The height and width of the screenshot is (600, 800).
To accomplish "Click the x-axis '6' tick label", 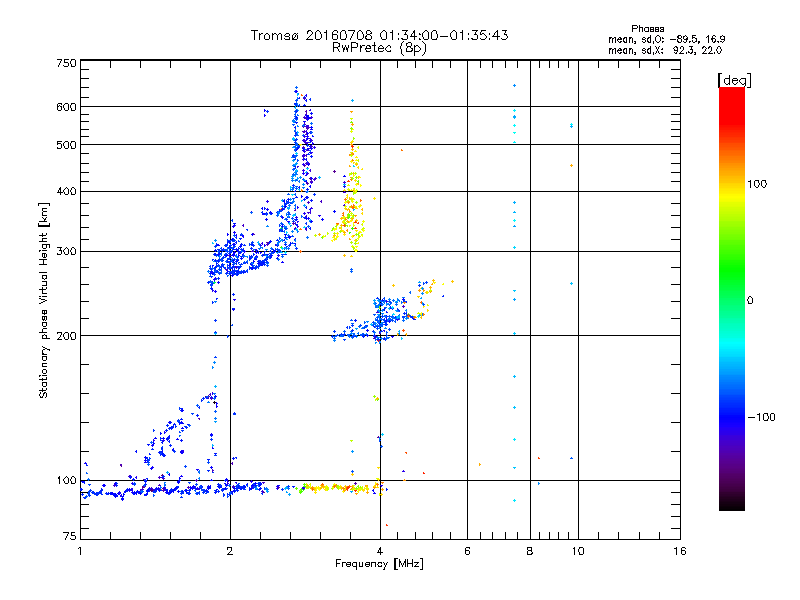I will click(x=467, y=551).
